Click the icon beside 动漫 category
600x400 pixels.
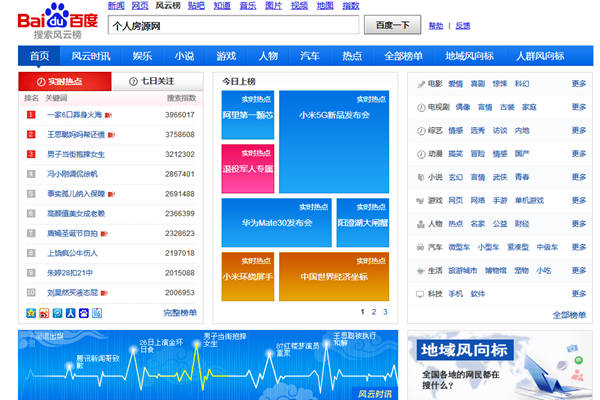tap(421, 154)
